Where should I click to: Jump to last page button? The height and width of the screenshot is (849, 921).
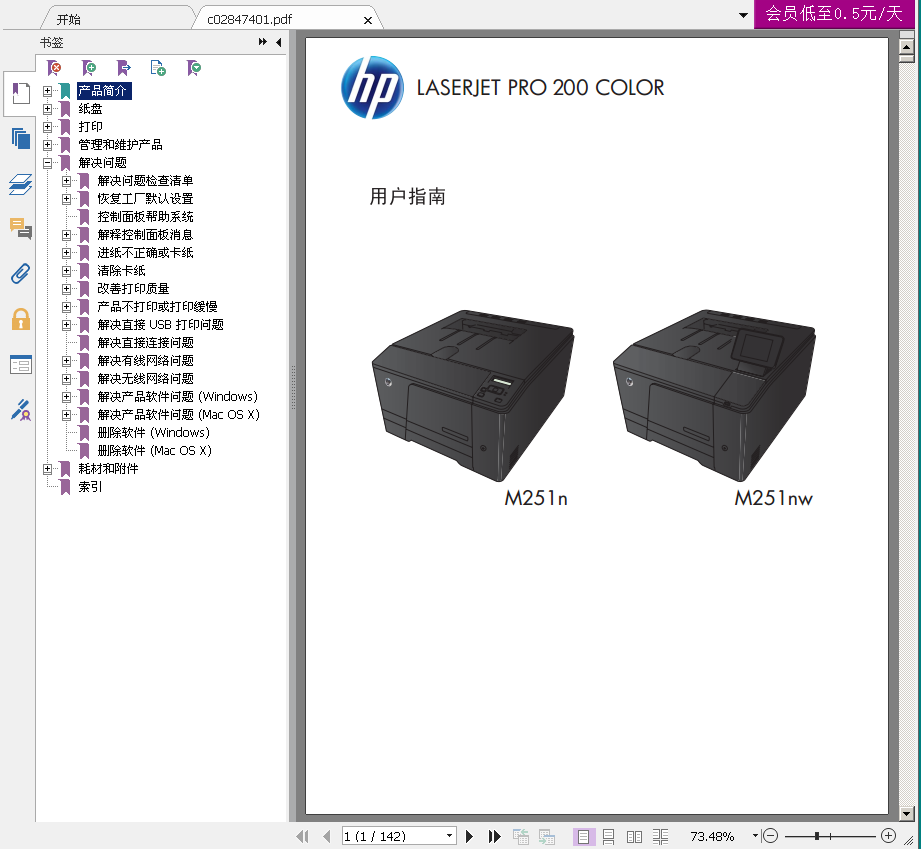[x=495, y=836]
